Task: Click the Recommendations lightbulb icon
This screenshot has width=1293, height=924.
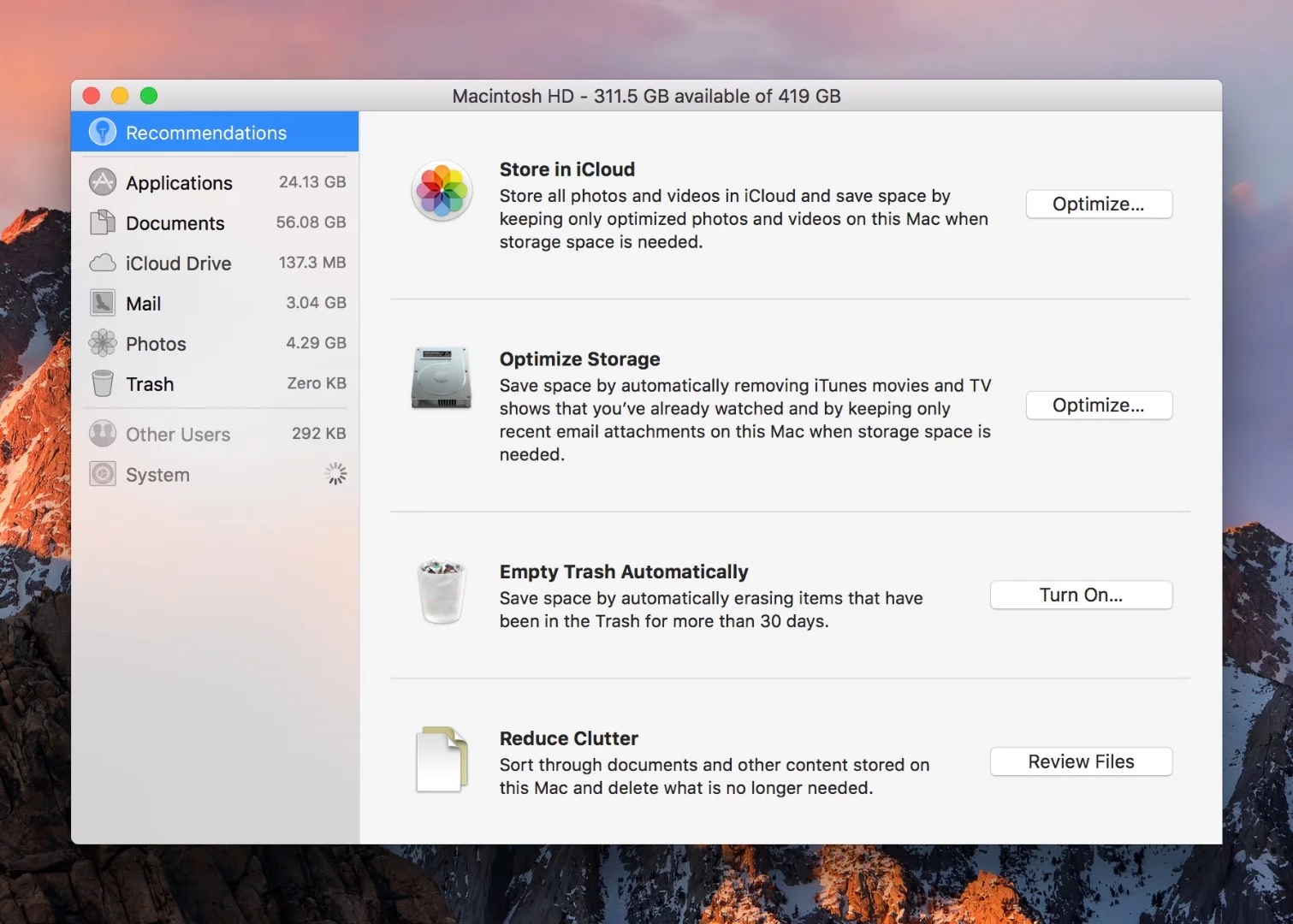Action: coord(102,132)
